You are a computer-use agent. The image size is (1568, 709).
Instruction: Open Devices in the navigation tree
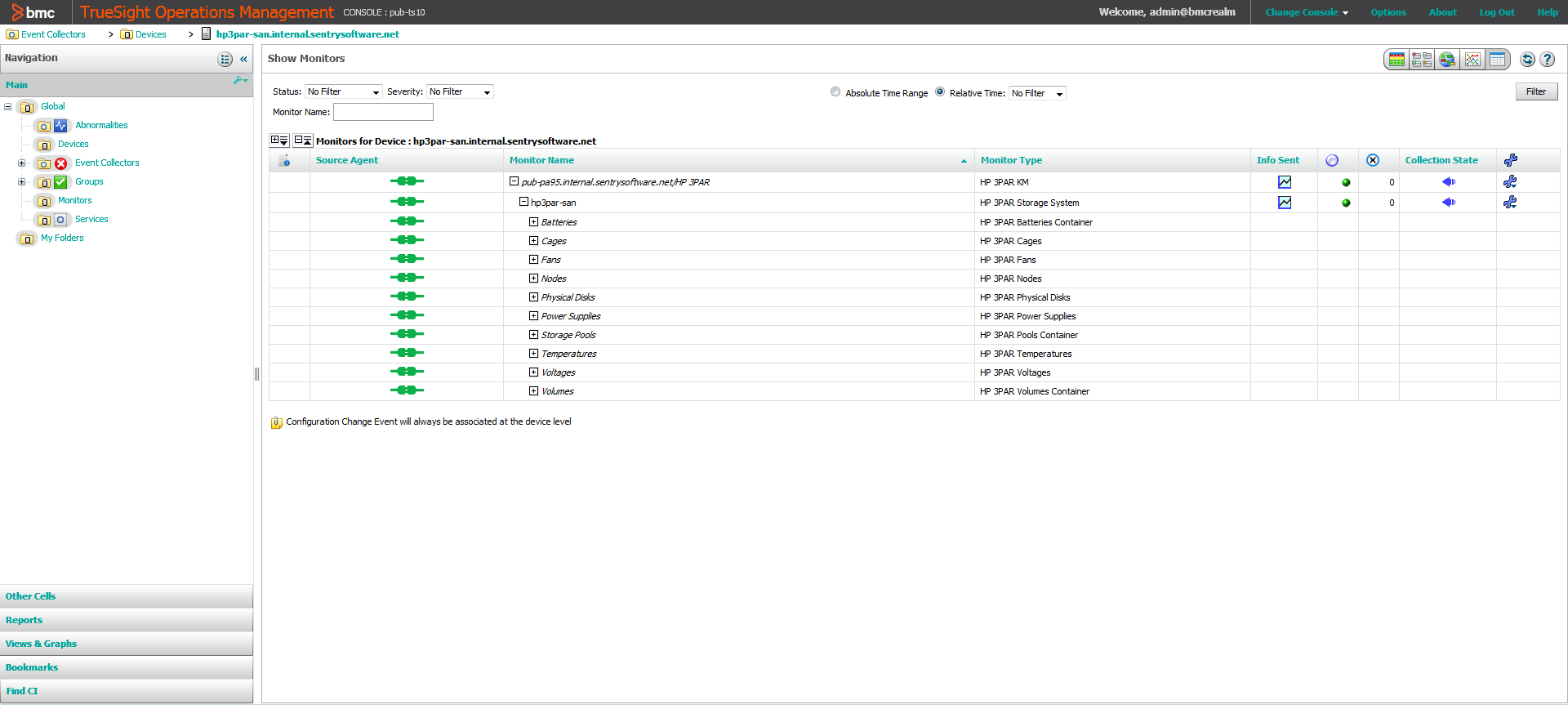(73, 144)
